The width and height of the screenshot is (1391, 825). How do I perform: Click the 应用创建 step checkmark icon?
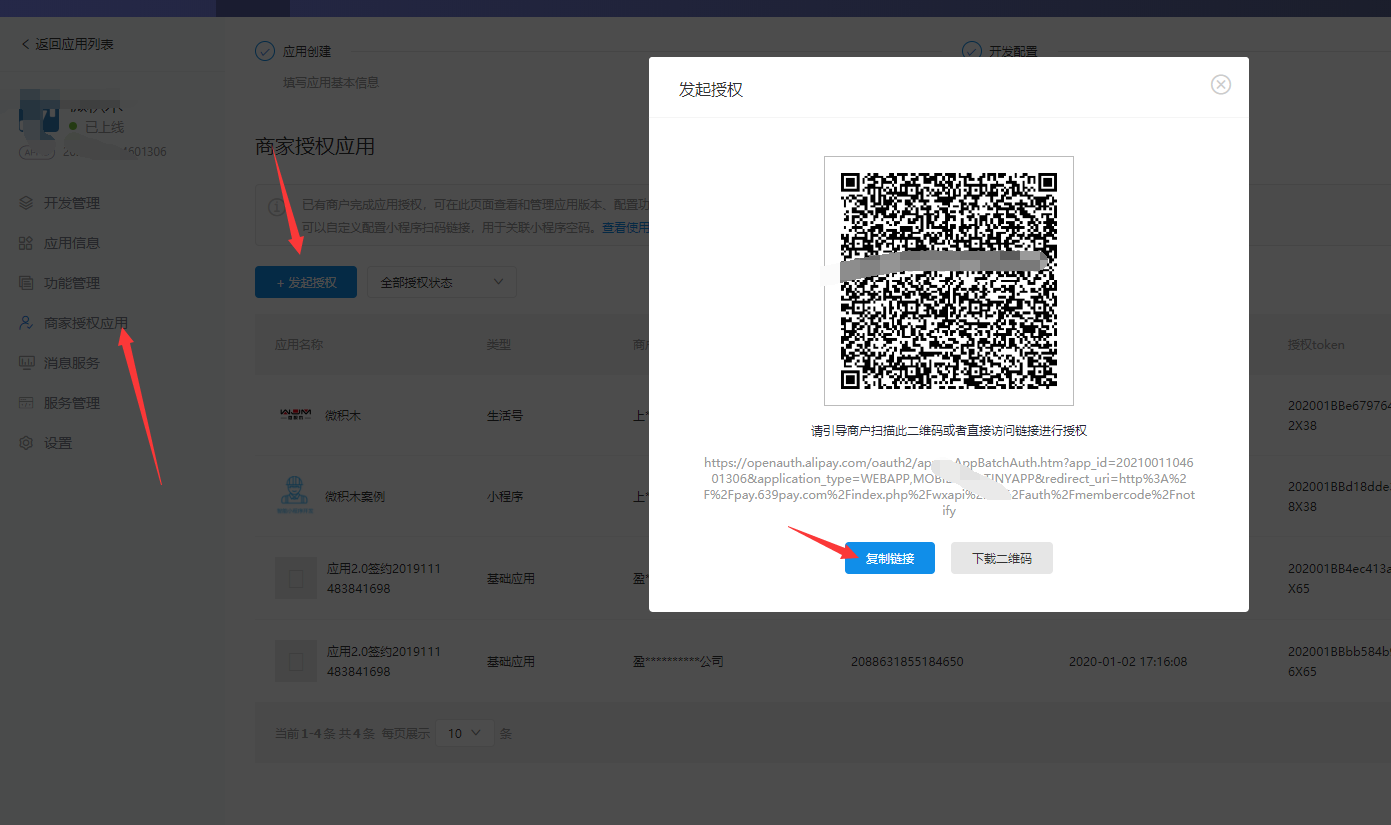(x=265, y=51)
